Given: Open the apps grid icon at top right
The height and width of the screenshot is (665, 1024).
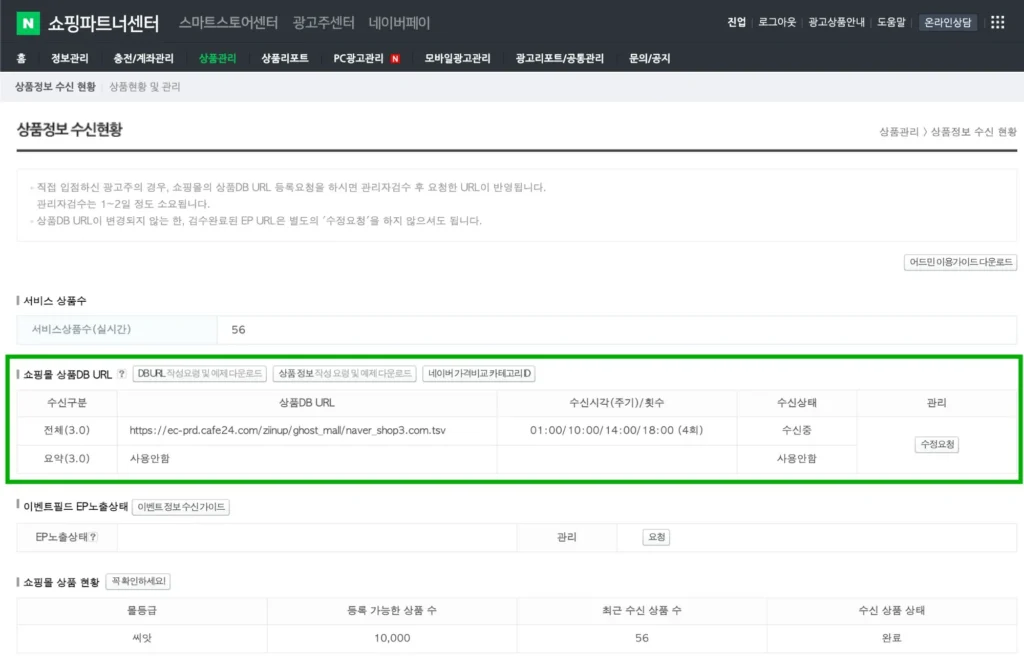Looking at the screenshot, I should click(997, 22).
